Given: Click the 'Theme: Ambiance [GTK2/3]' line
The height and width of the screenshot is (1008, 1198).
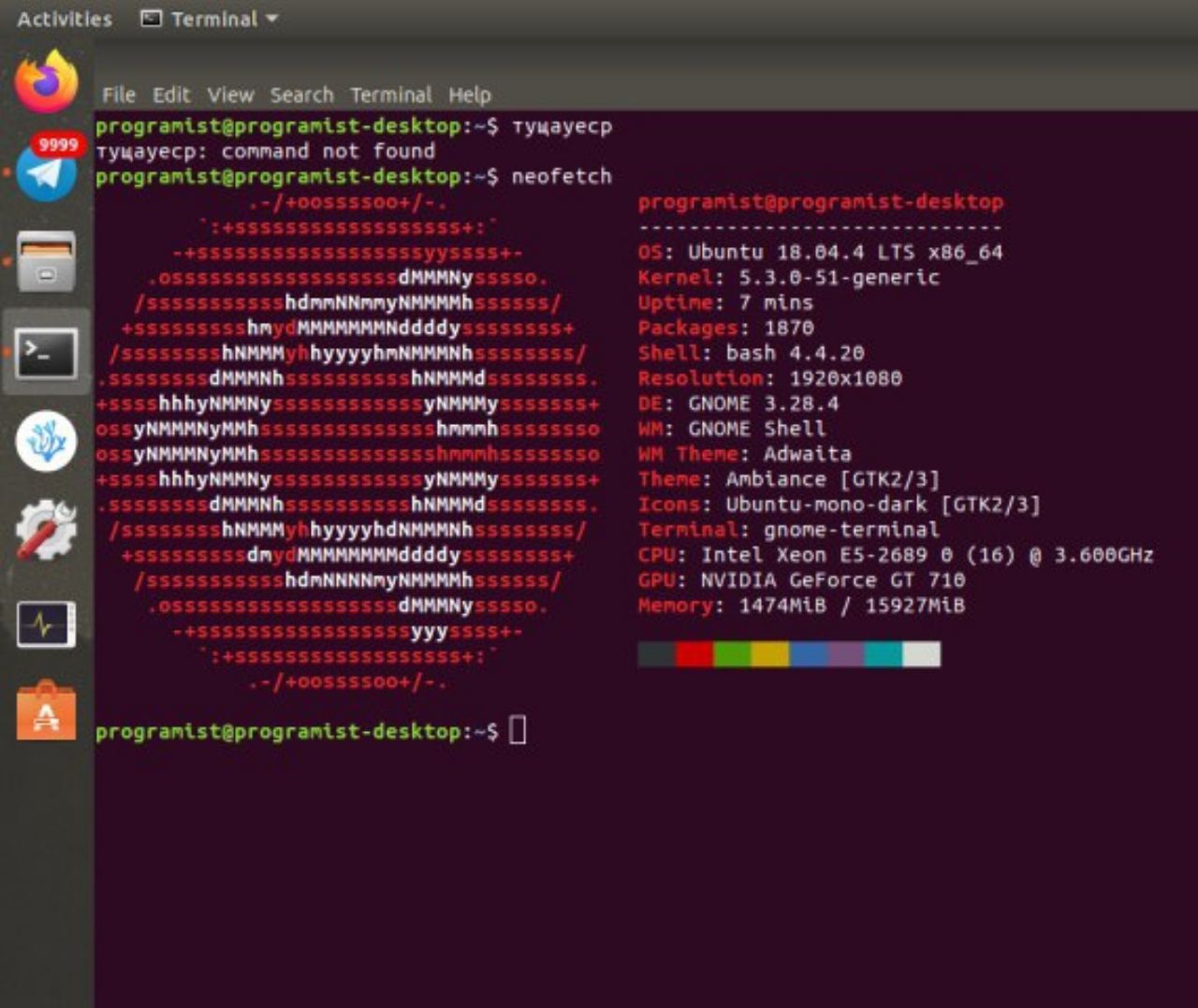Looking at the screenshot, I should [x=788, y=479].
